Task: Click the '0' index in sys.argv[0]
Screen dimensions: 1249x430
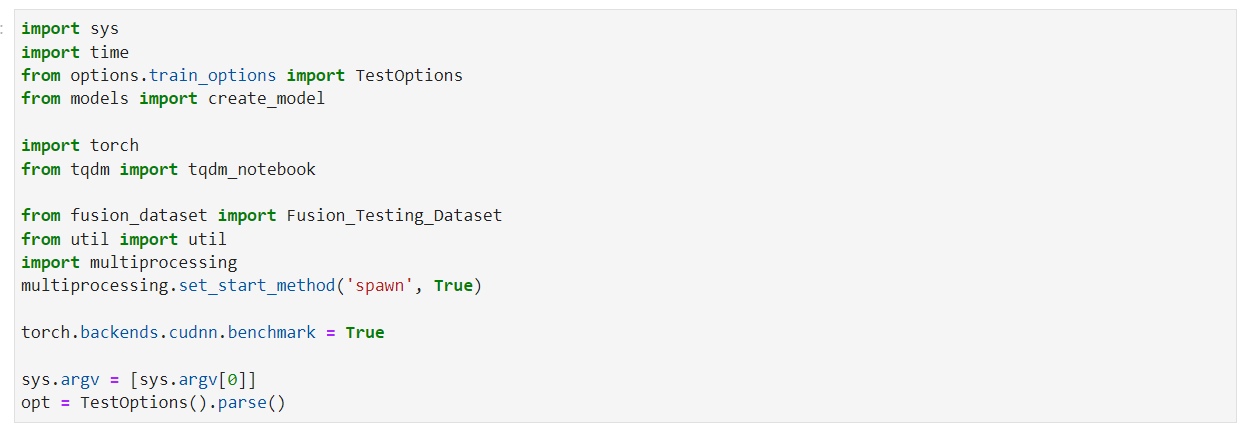Action: coord(232,379)
